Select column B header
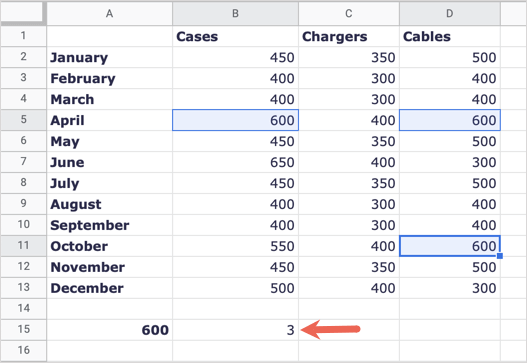 coord(235,13)
